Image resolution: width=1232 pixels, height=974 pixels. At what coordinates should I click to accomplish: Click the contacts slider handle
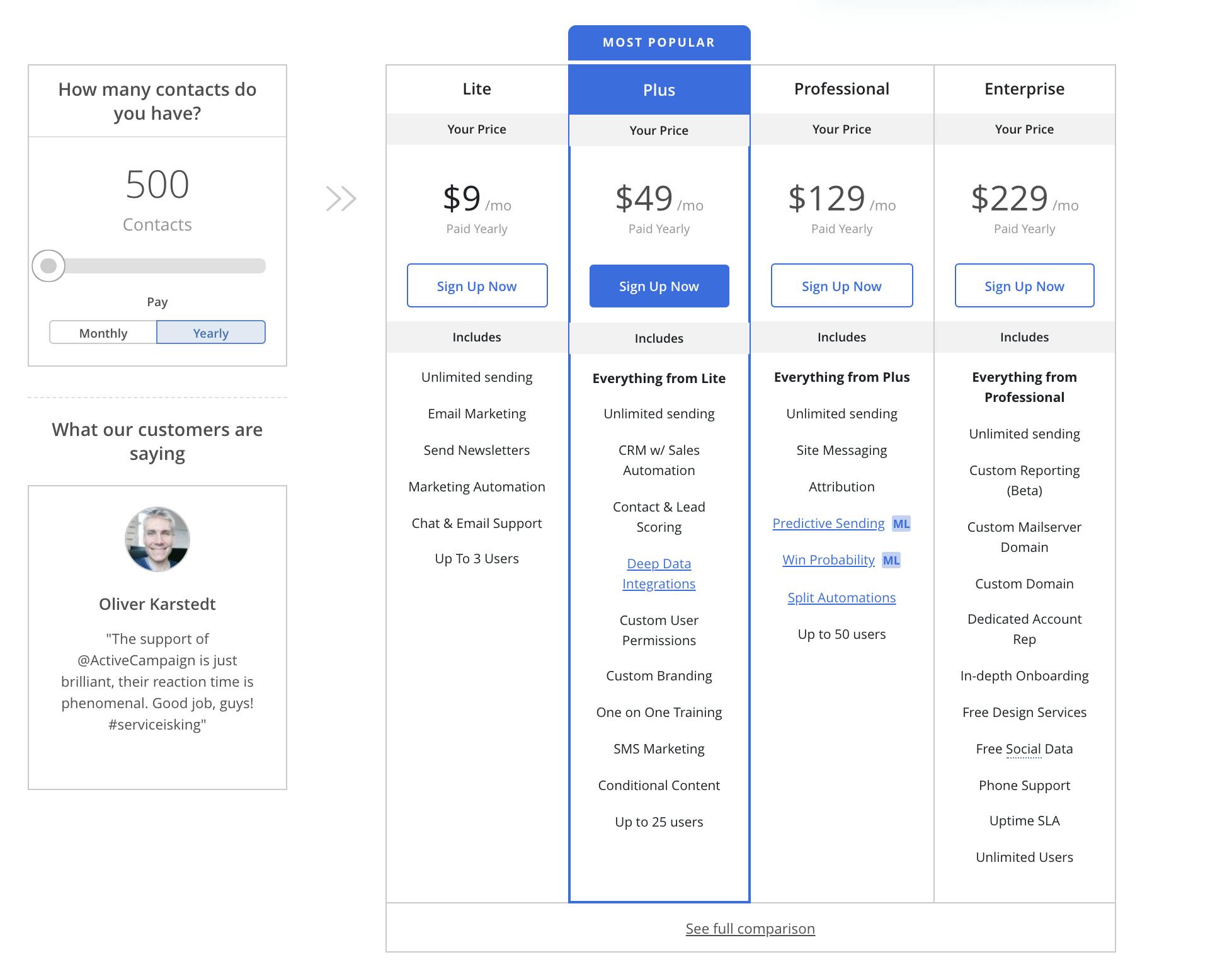pos(48,266)
